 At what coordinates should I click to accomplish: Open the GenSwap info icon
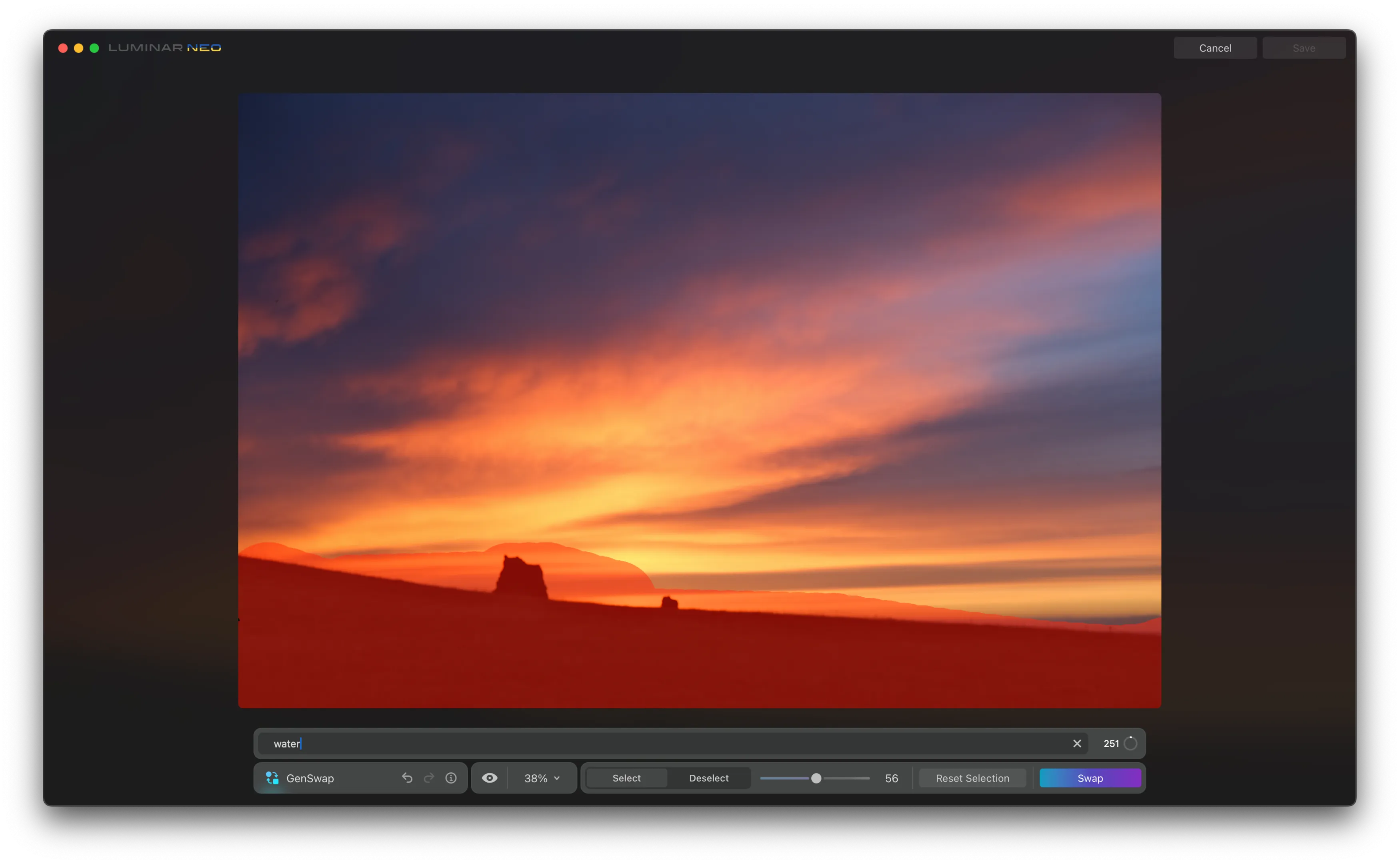pos(451,778)
